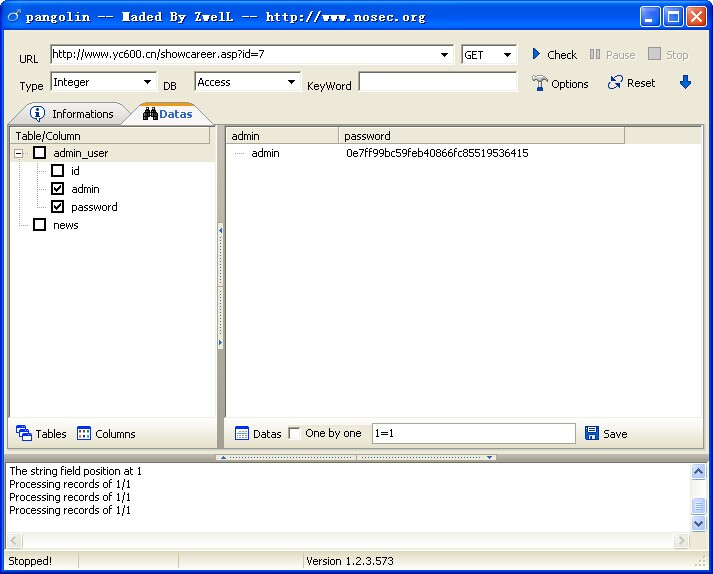Click the Datas button label below results
Screen dimensions: 713x574
267,433
